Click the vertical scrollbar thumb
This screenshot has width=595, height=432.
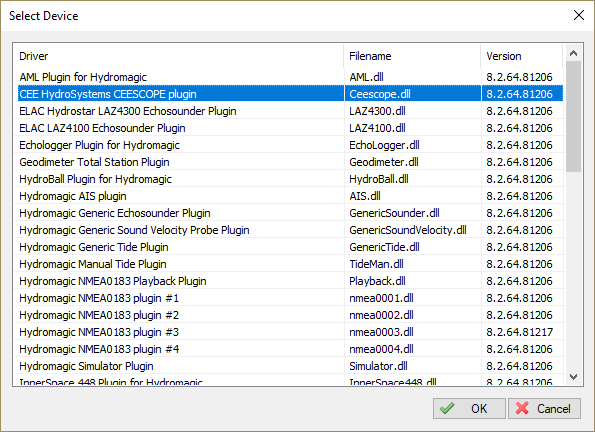[573, 117]
